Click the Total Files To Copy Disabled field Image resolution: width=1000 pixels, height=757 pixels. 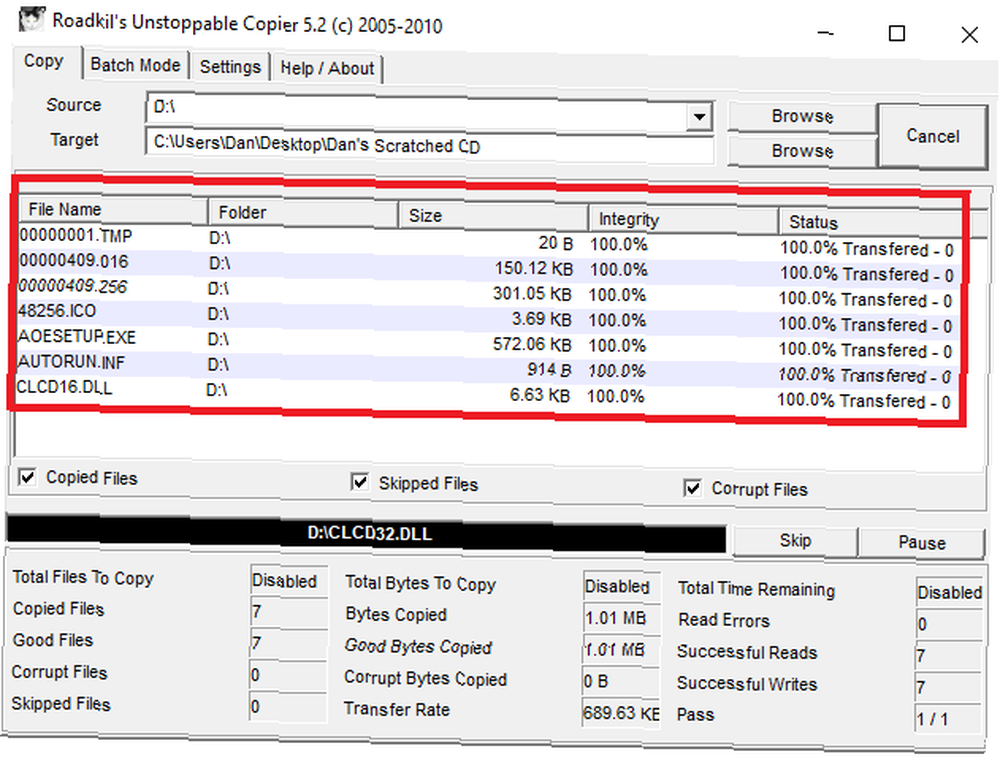point(289,581)
